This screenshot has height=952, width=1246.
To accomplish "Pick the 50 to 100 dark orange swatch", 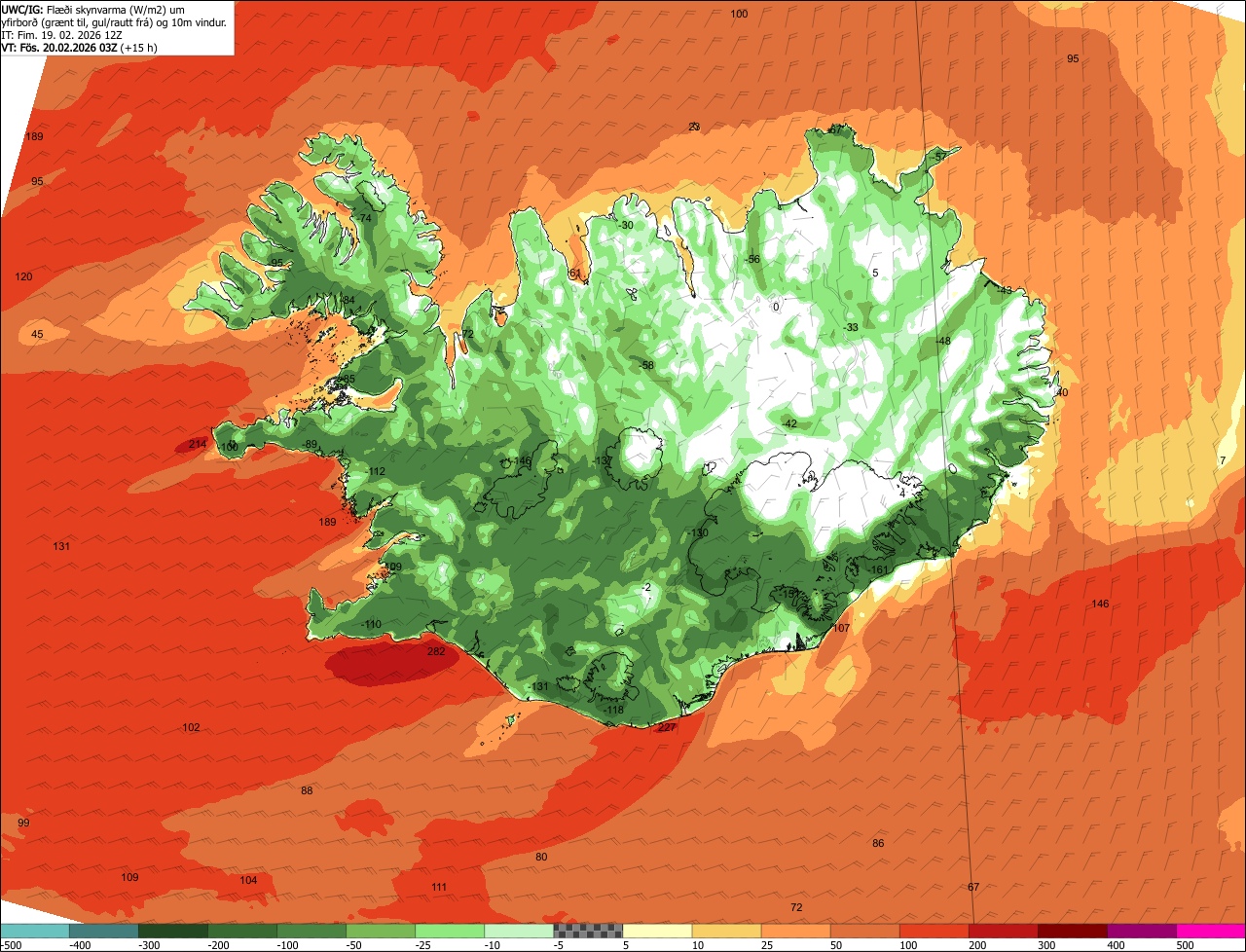I will coord(864,931).
